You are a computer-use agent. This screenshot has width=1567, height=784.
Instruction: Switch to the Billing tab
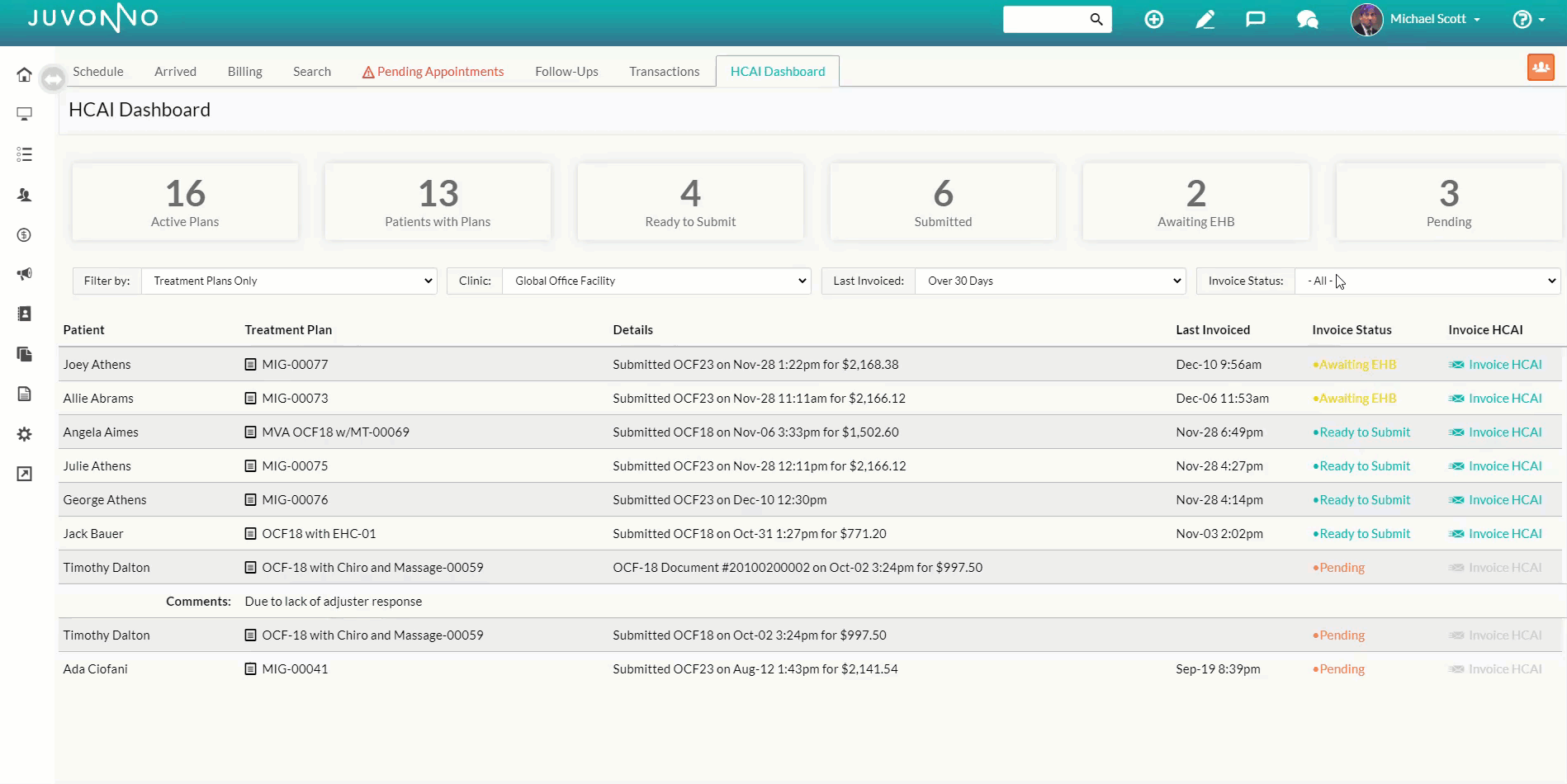[x=244, y=72]
